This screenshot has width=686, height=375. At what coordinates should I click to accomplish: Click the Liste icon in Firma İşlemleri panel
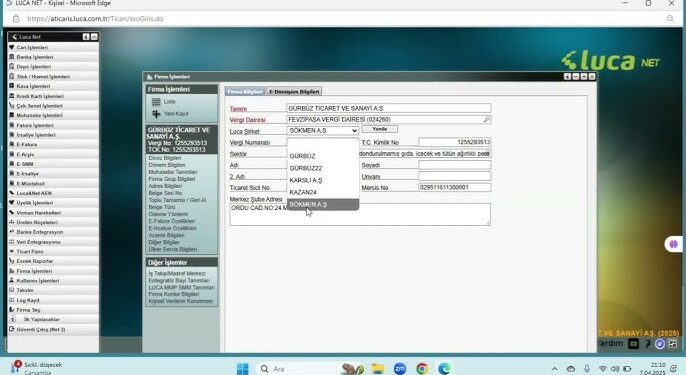(156, 102)
